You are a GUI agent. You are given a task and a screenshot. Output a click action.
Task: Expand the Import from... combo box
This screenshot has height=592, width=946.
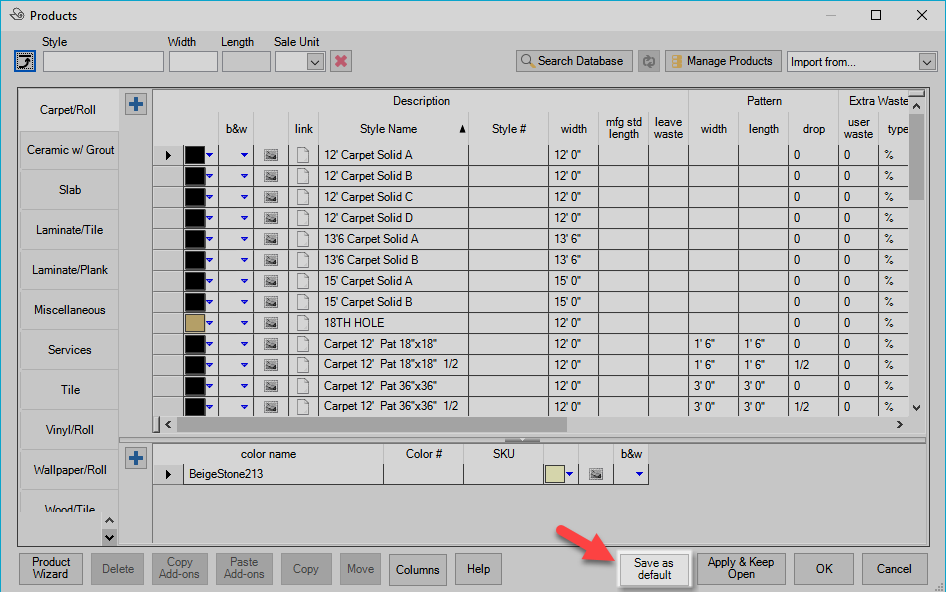click(x=927, y=62)
